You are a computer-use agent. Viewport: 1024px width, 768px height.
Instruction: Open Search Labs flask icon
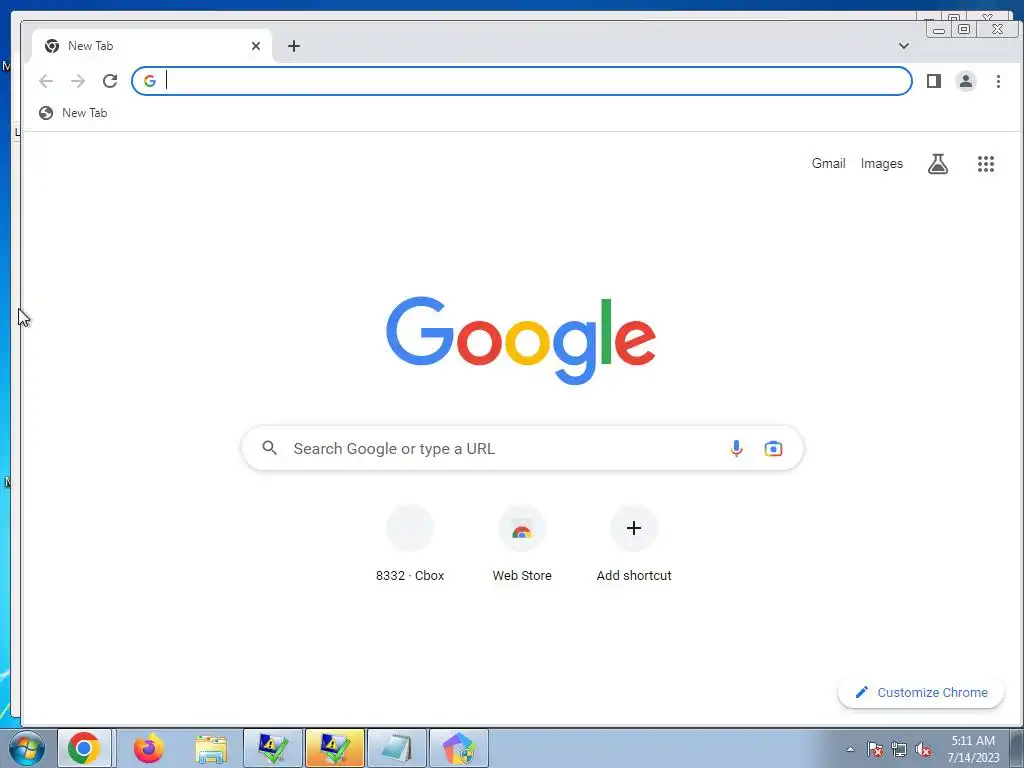click(x=938, y=164)
